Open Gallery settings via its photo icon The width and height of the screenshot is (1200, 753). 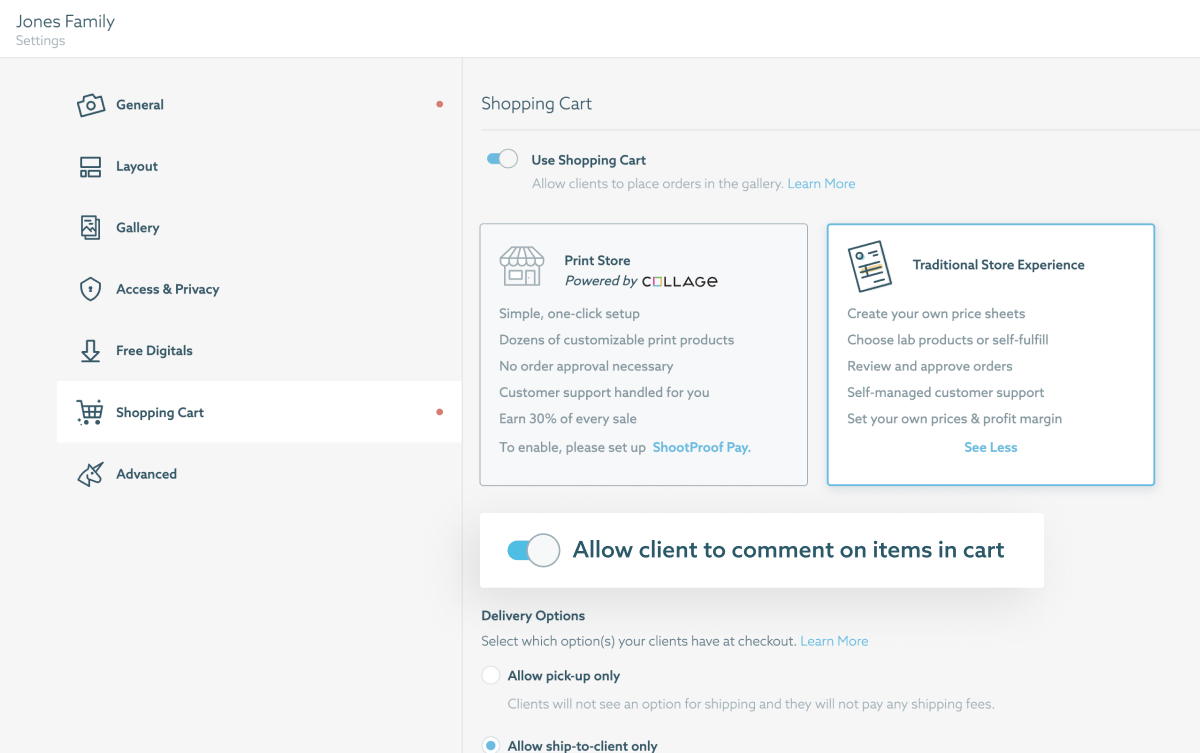90,227
